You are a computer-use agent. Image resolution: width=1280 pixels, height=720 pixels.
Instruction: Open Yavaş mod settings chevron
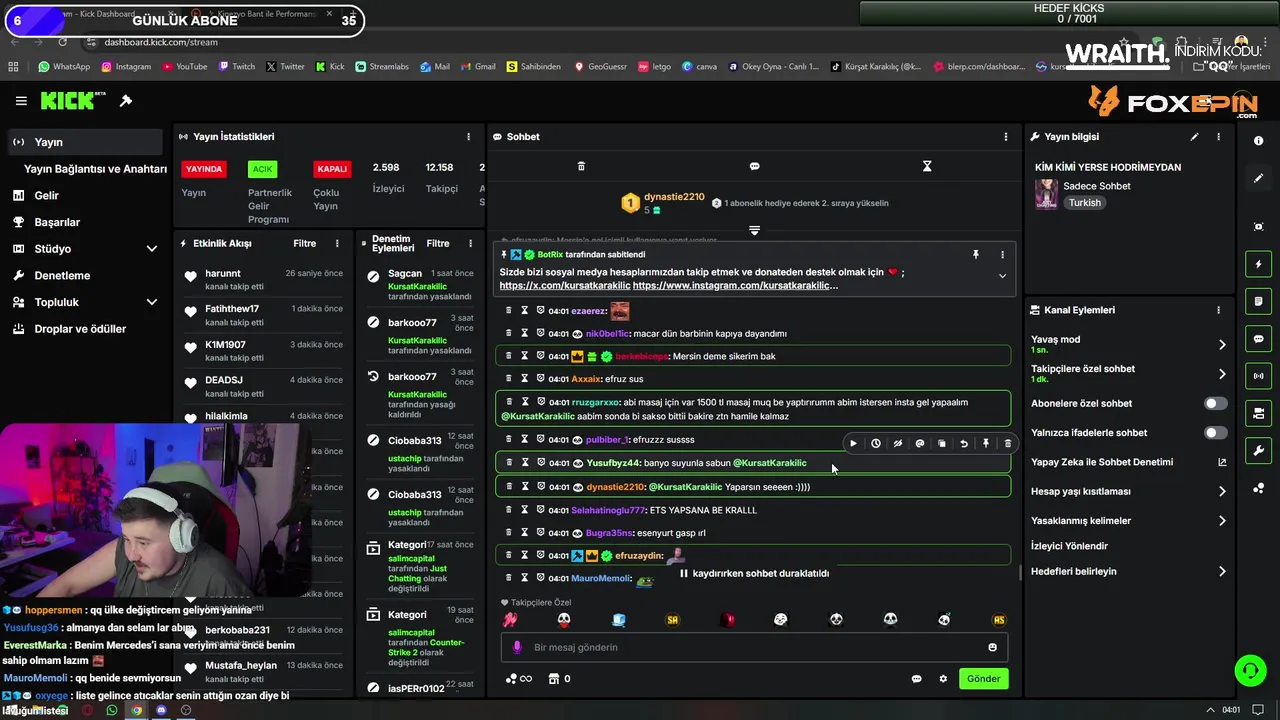[1222, 345]
